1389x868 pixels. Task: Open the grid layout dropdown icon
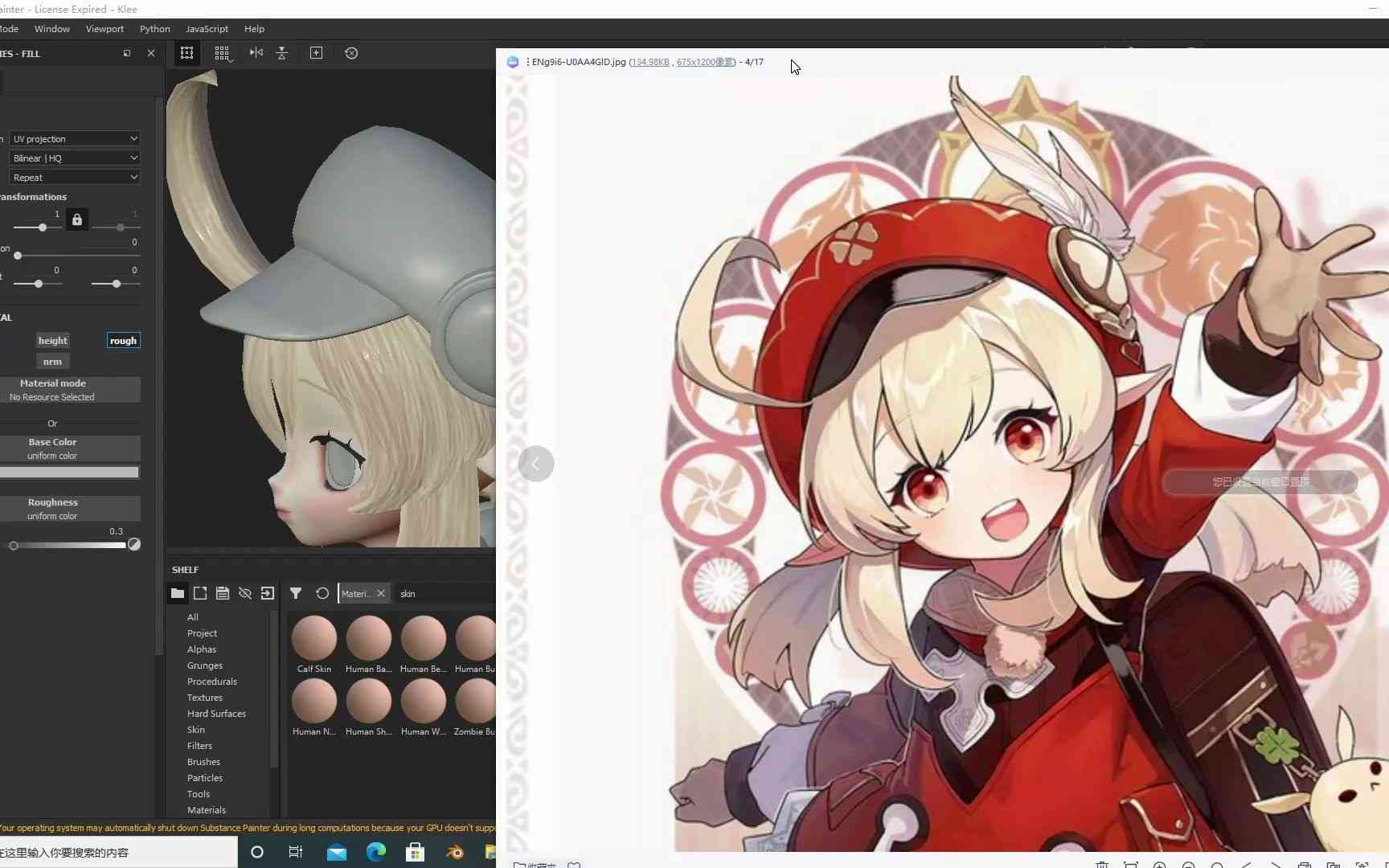click(222, 53)
